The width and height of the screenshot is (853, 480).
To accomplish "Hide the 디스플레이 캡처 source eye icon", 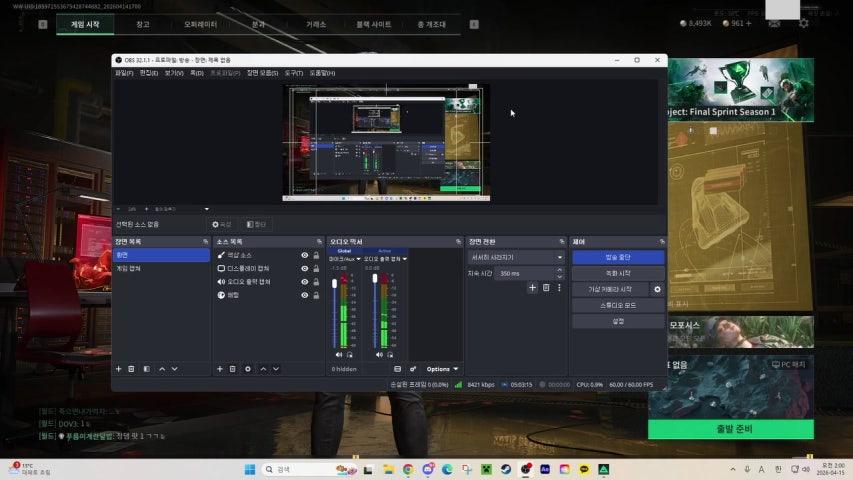I will click(305, 268).
